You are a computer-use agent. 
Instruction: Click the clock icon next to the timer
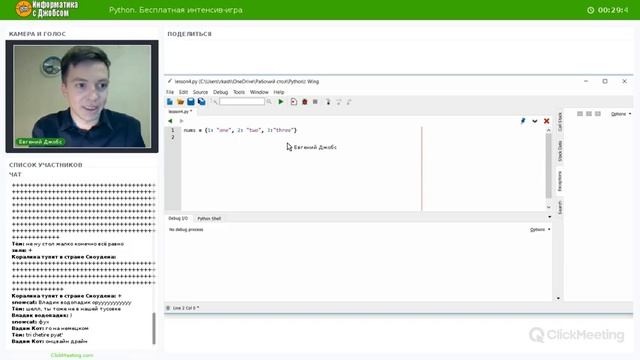[x=590, y=10]
